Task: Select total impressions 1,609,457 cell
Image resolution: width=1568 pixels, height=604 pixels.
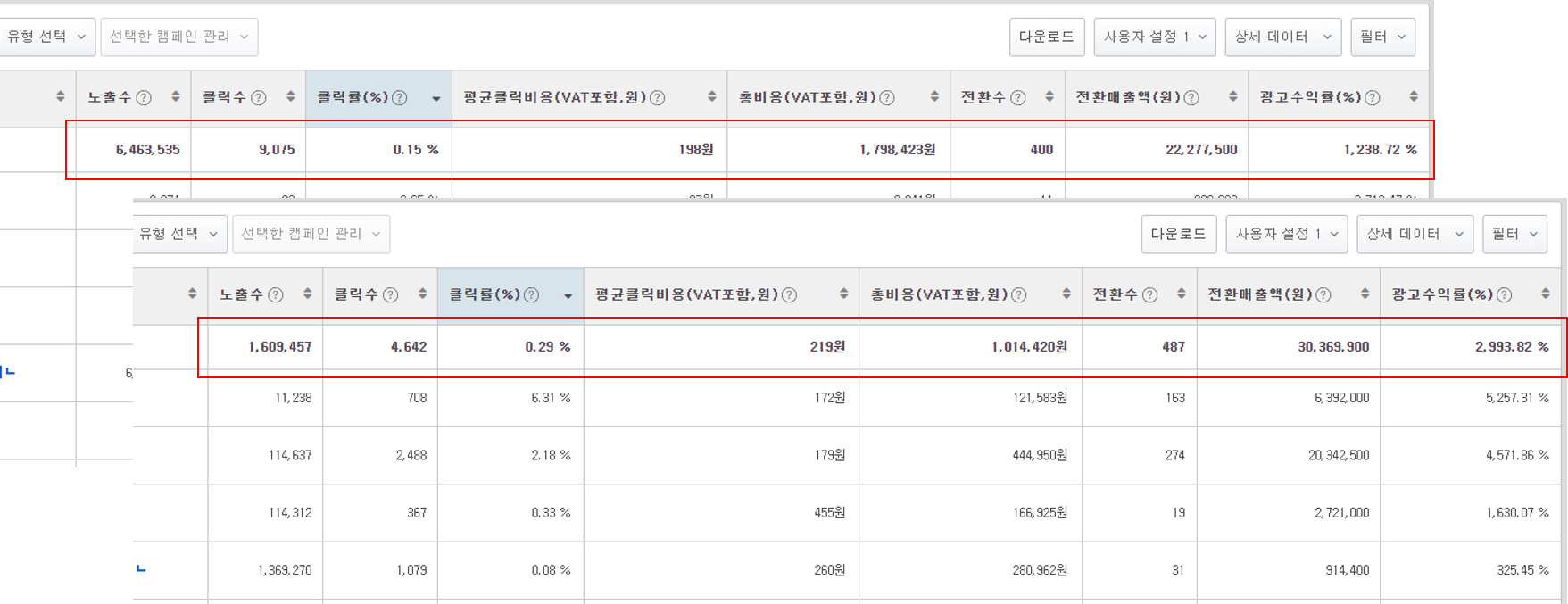Action: 266,347
